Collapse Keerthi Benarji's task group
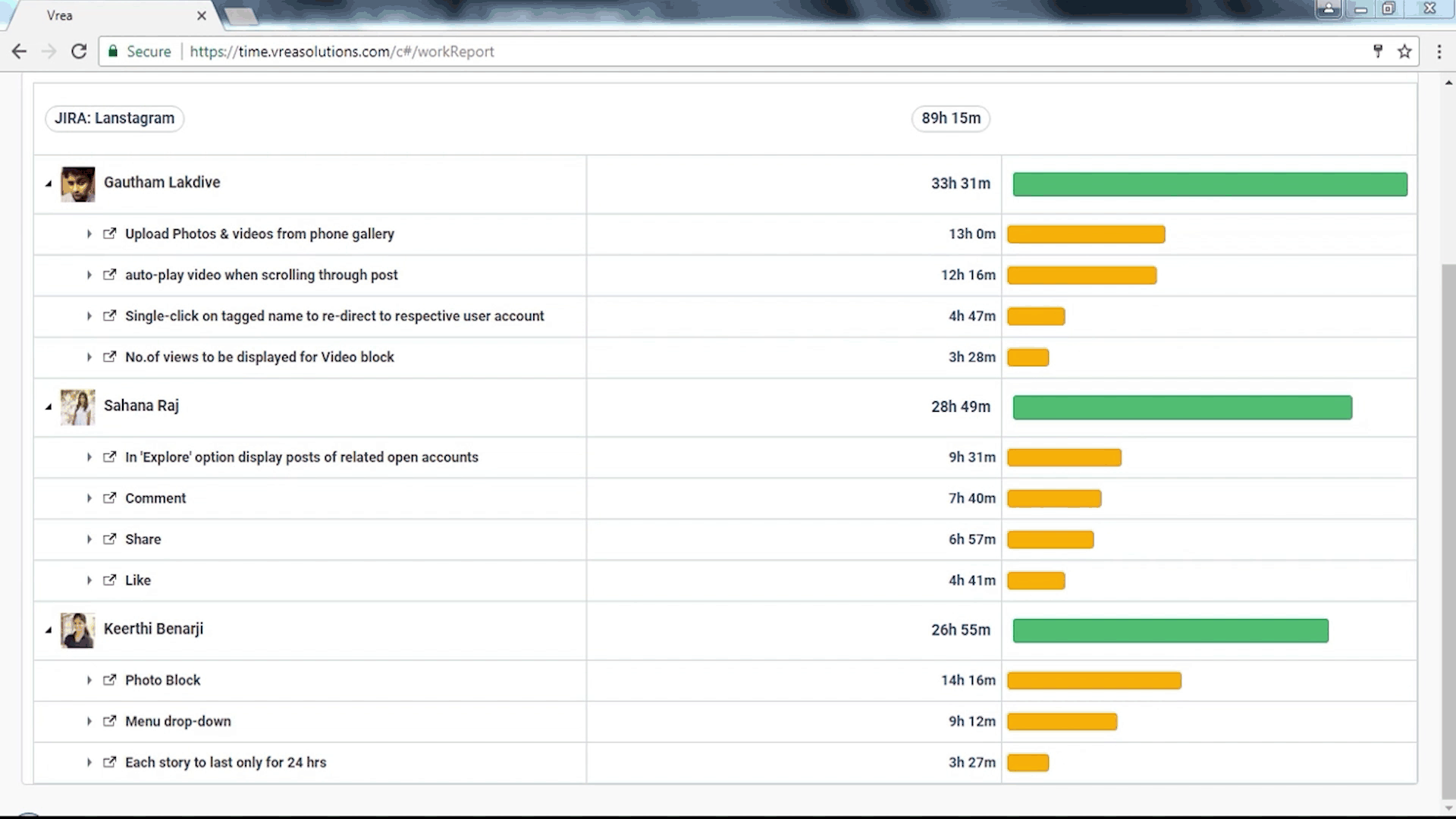The image size is (1456, 819). click(x=49, y=630)
